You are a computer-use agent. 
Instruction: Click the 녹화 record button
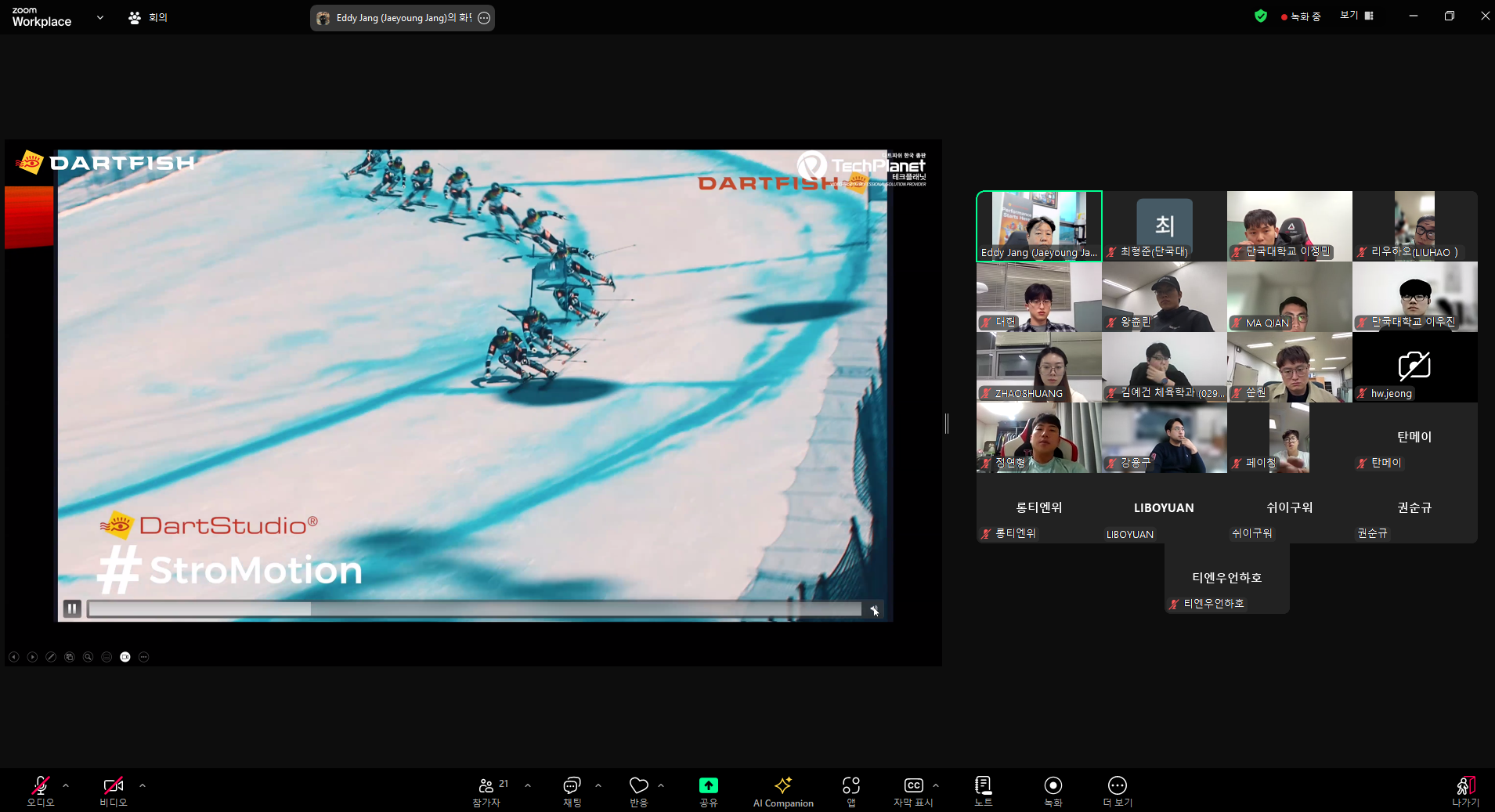coord(1053,791)
